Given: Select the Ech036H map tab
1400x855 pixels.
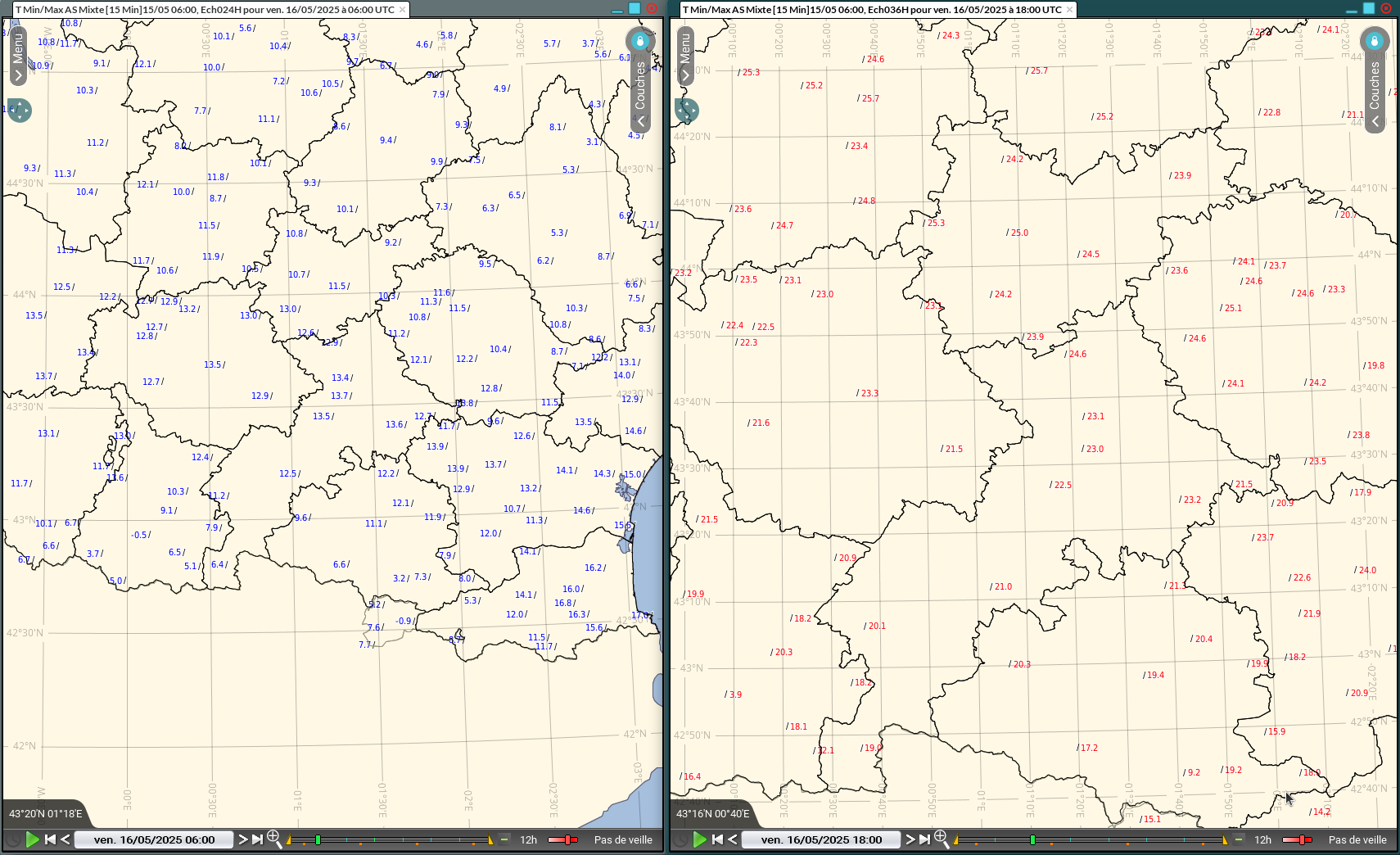Looking at the screenshot, I should coord(871,10).
